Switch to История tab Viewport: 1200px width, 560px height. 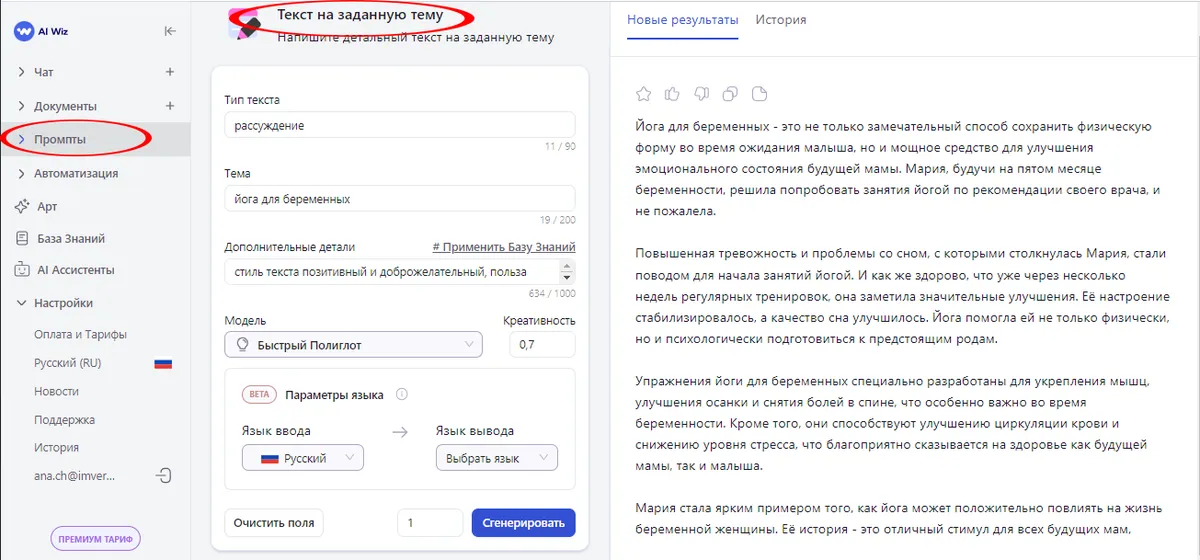[x=781, y=19]
